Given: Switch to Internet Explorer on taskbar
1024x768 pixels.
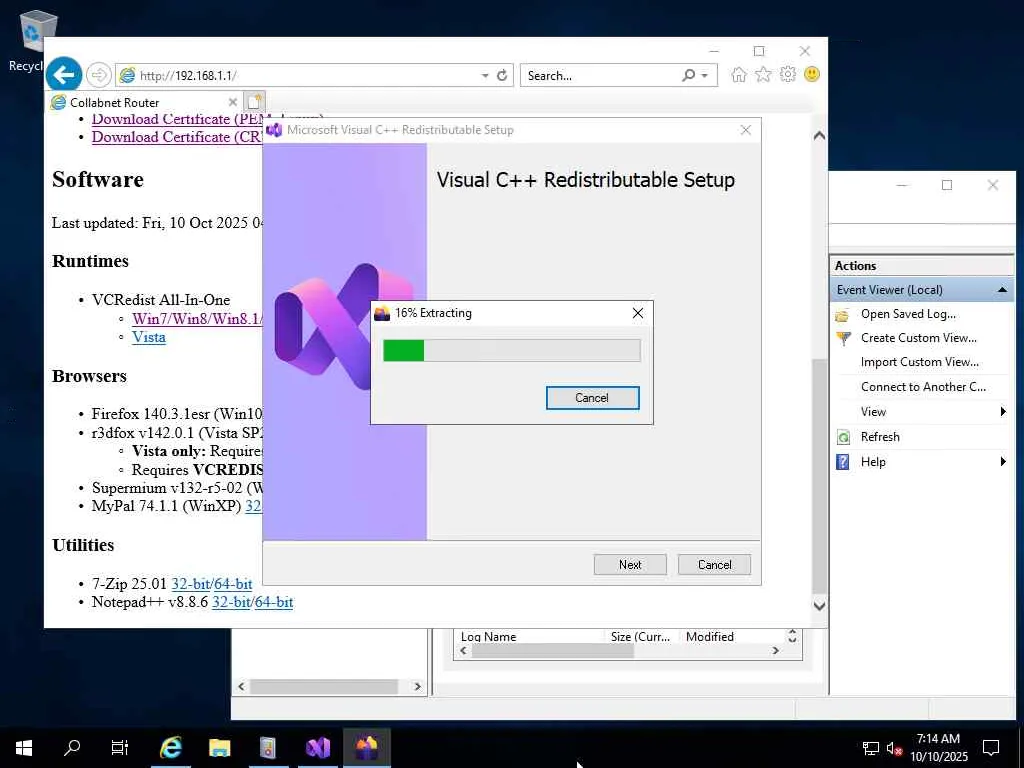Looking at the screenshot, I should (x=170, y=747).
